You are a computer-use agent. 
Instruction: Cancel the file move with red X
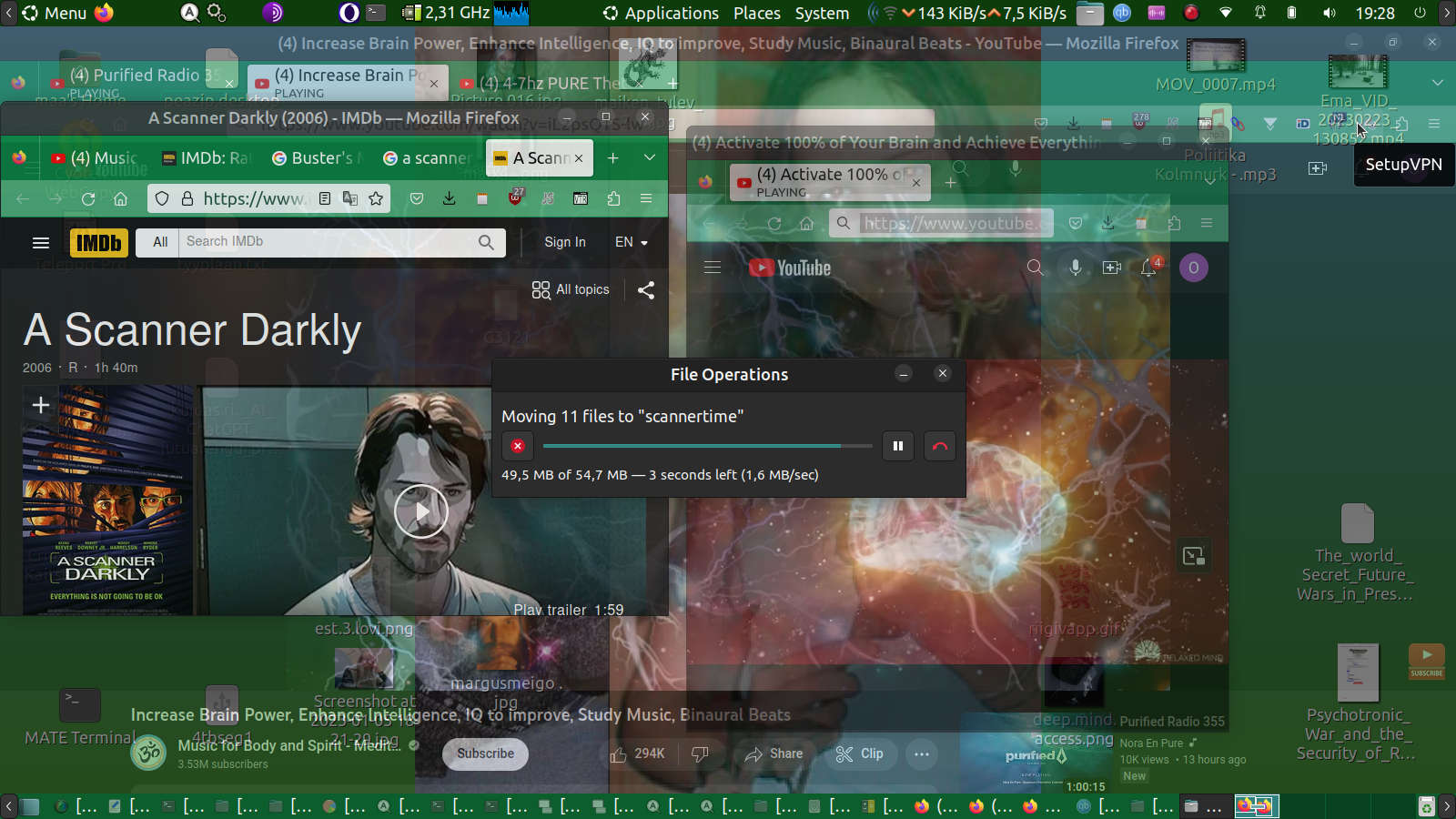[x=517, y=446]
